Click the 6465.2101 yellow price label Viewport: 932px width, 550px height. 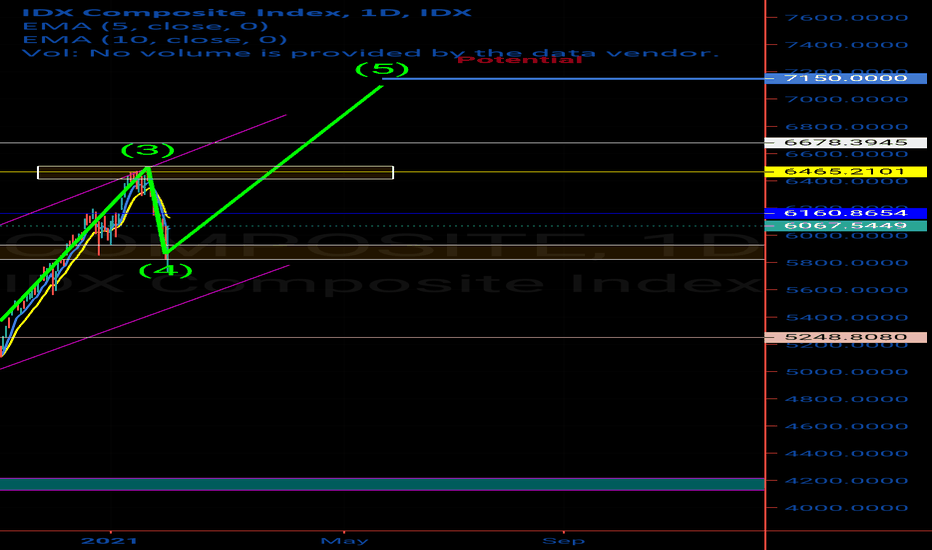(x=846, y=172)
